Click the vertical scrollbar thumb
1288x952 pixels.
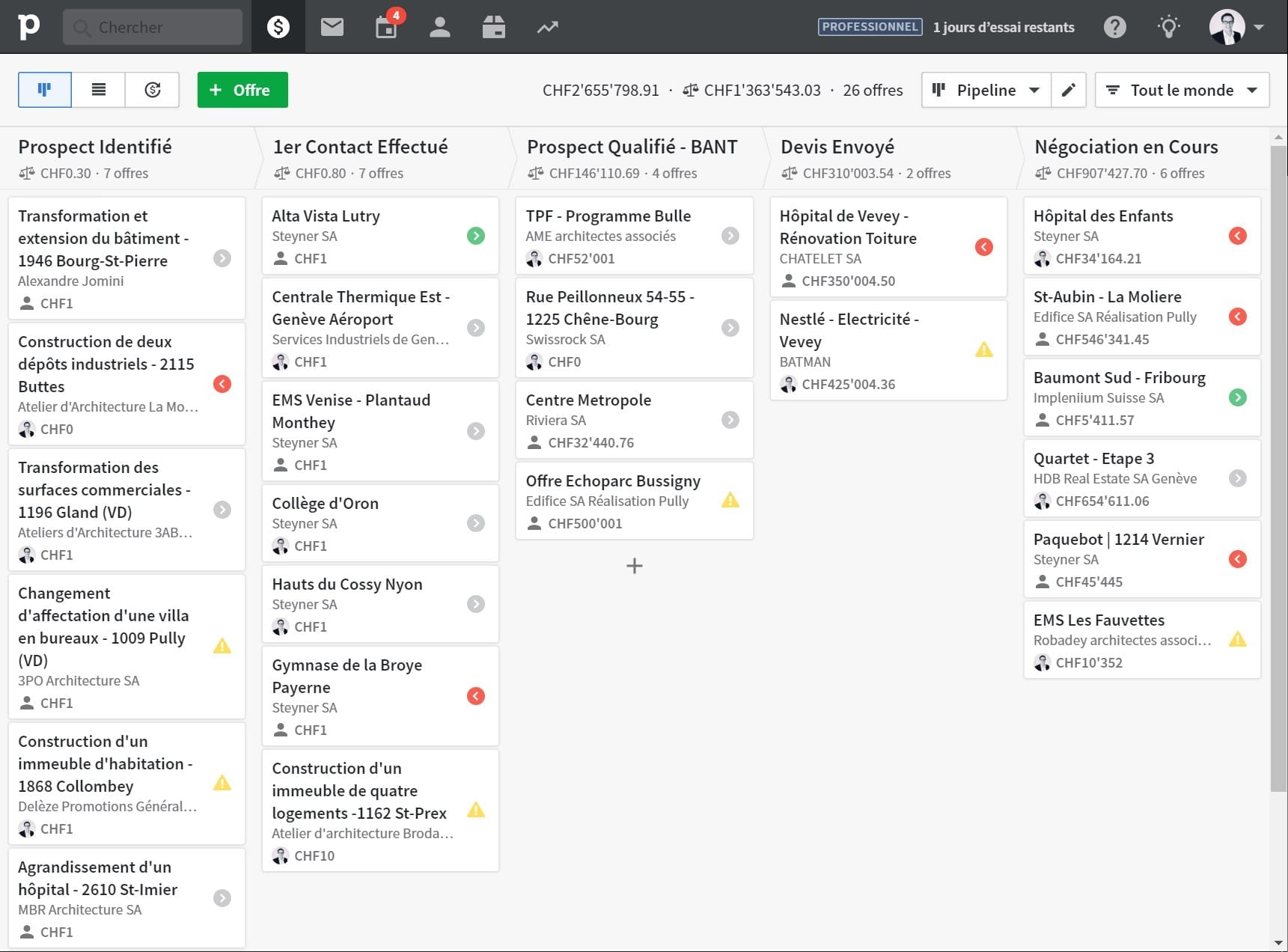pos(1278,468)
